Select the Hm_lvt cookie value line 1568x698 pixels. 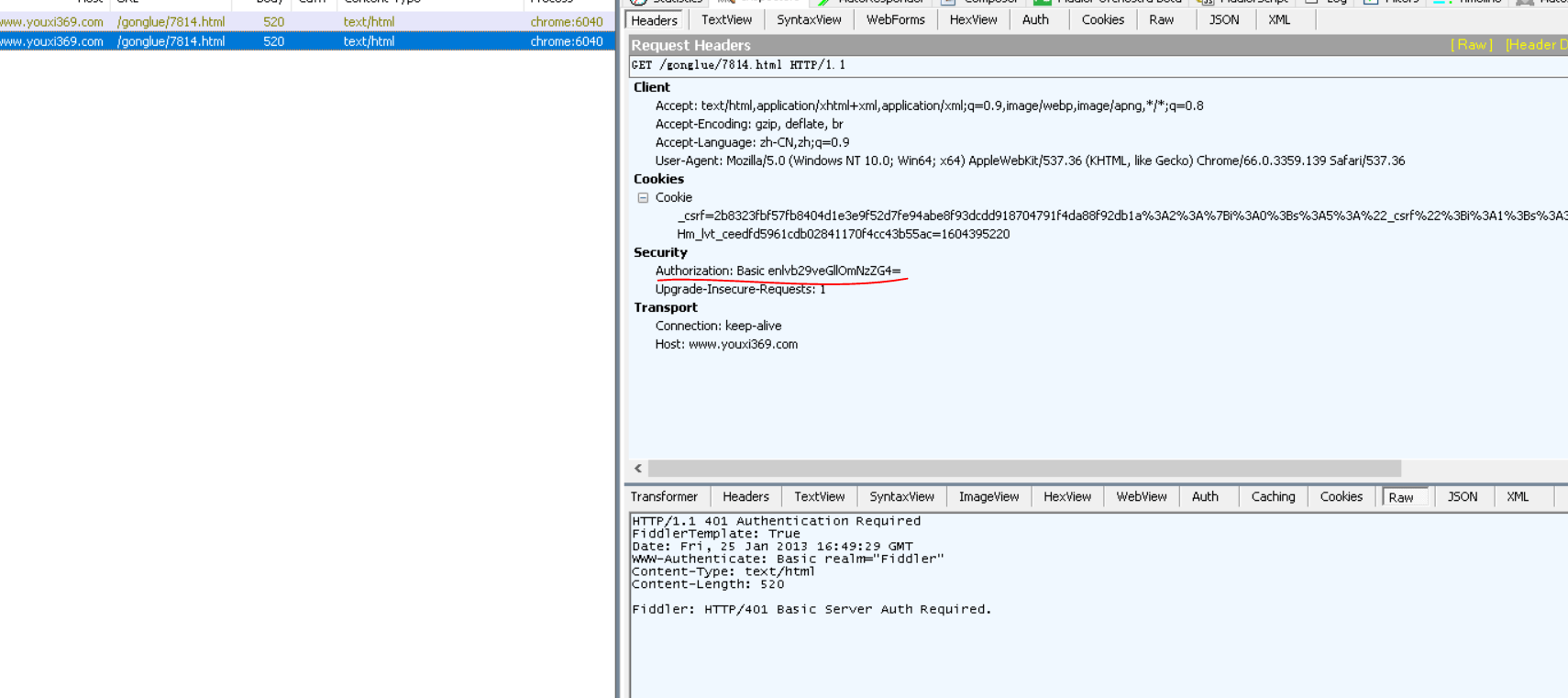tap(843, 234)
